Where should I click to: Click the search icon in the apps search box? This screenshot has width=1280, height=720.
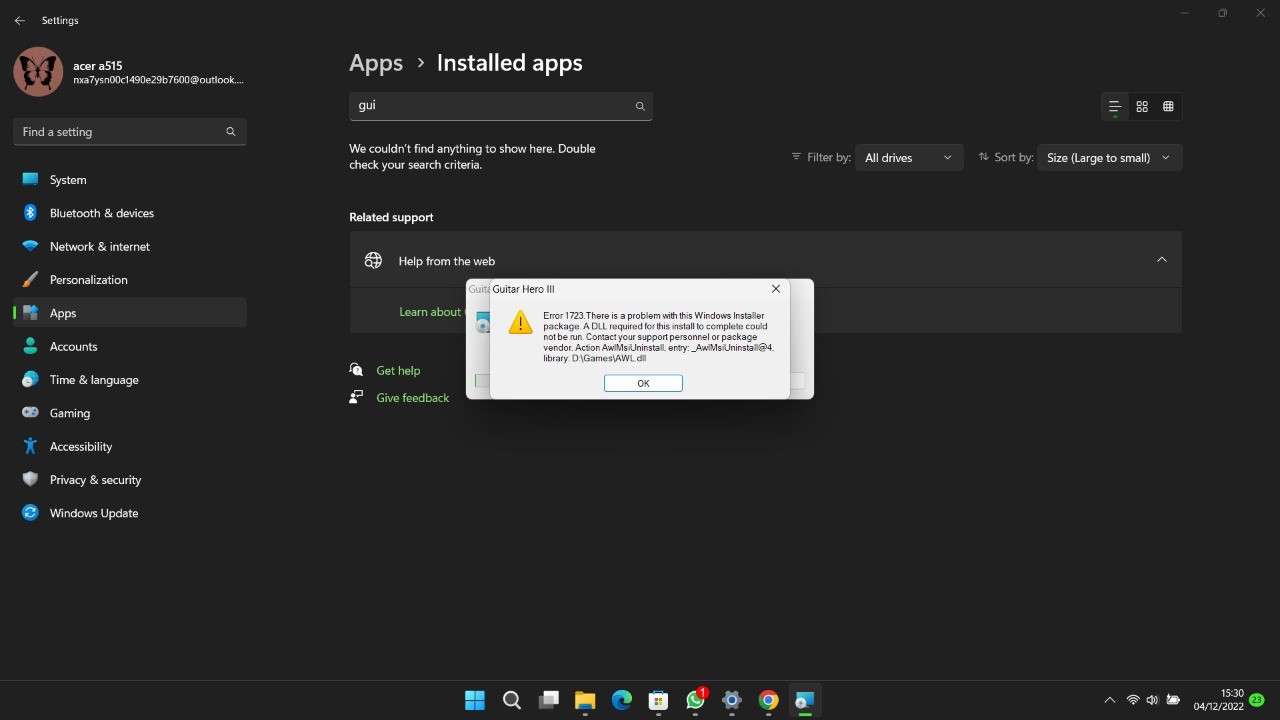coord(640,106)
